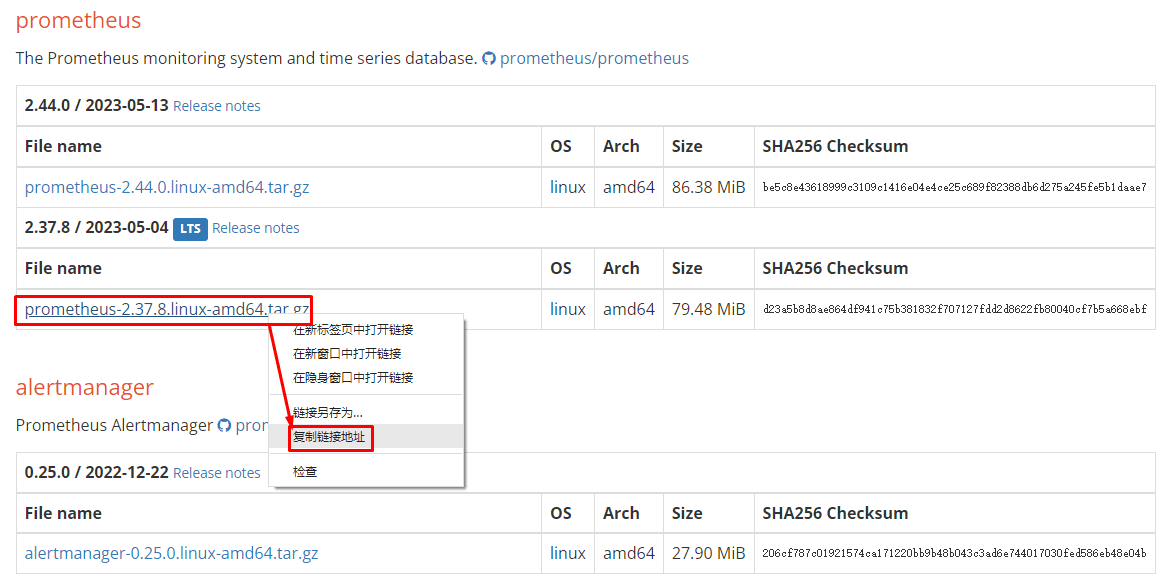Open Release notes for version 2.44.0
This screenshot has height=583, width=1164.
[217, 106]
